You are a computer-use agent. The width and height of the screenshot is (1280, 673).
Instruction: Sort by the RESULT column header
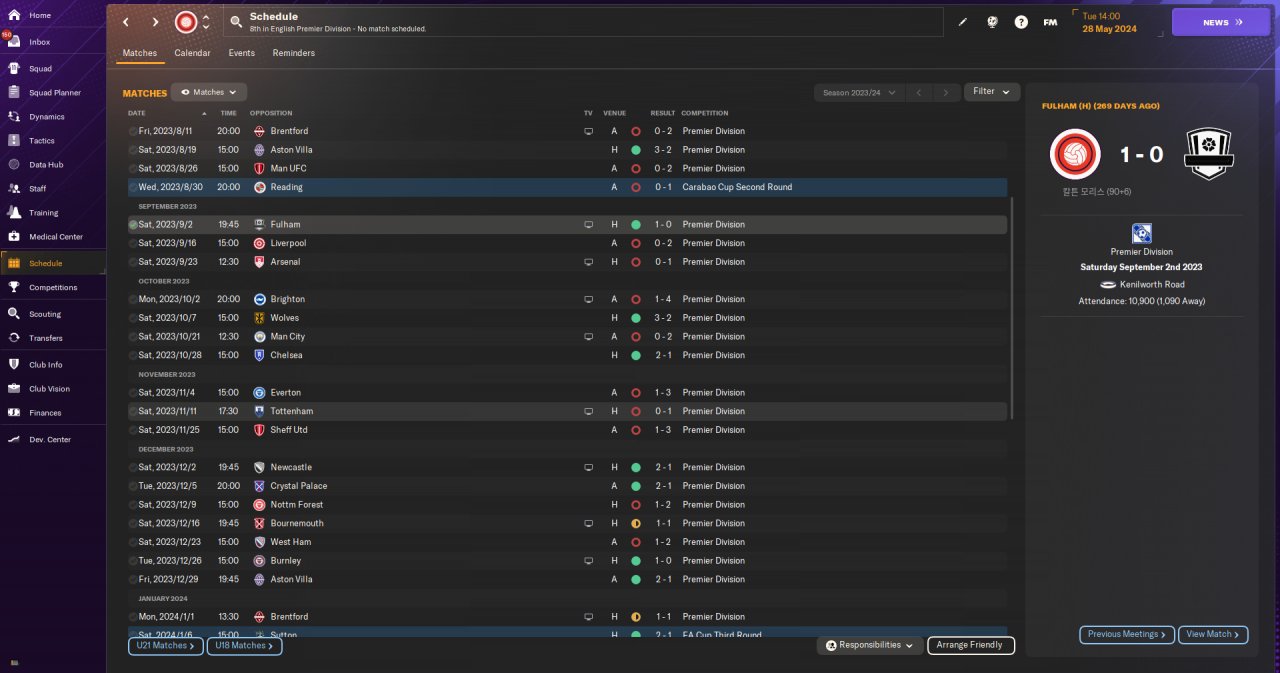(663, 113)
